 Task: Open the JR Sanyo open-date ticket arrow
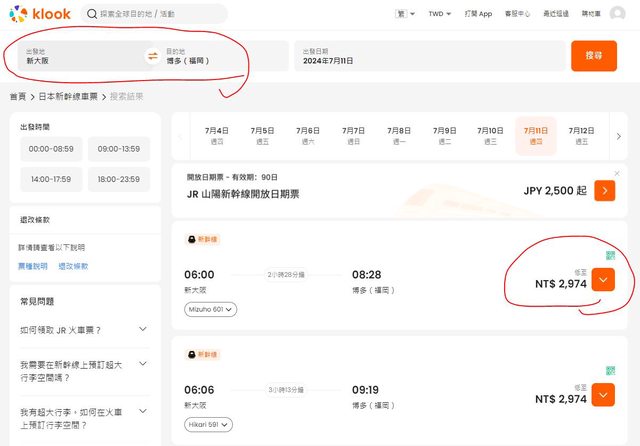point(604,190)
